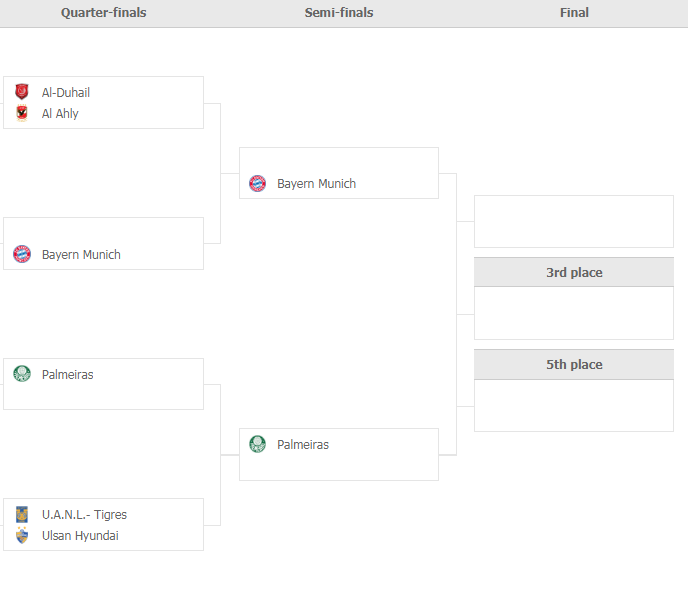Screen dimensions: 688x608
Task: Click Bayern Munich crest in quarter-finals
Action: (22, 254)
